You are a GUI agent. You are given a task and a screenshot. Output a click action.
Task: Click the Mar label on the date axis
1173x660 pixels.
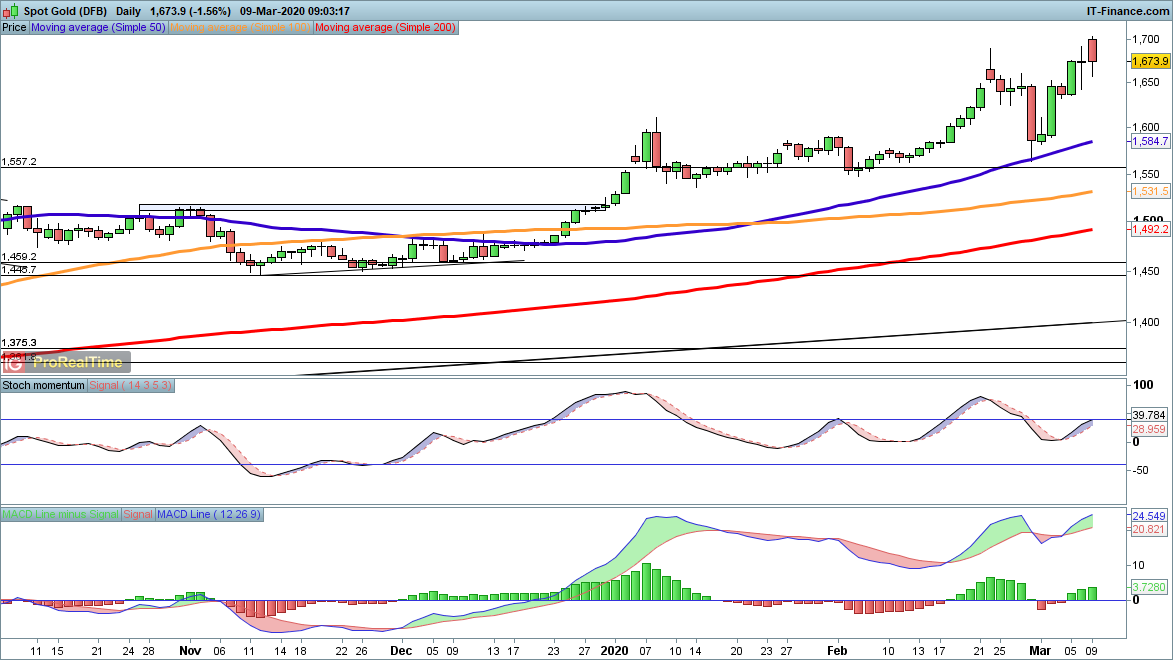click(1040, 651)
